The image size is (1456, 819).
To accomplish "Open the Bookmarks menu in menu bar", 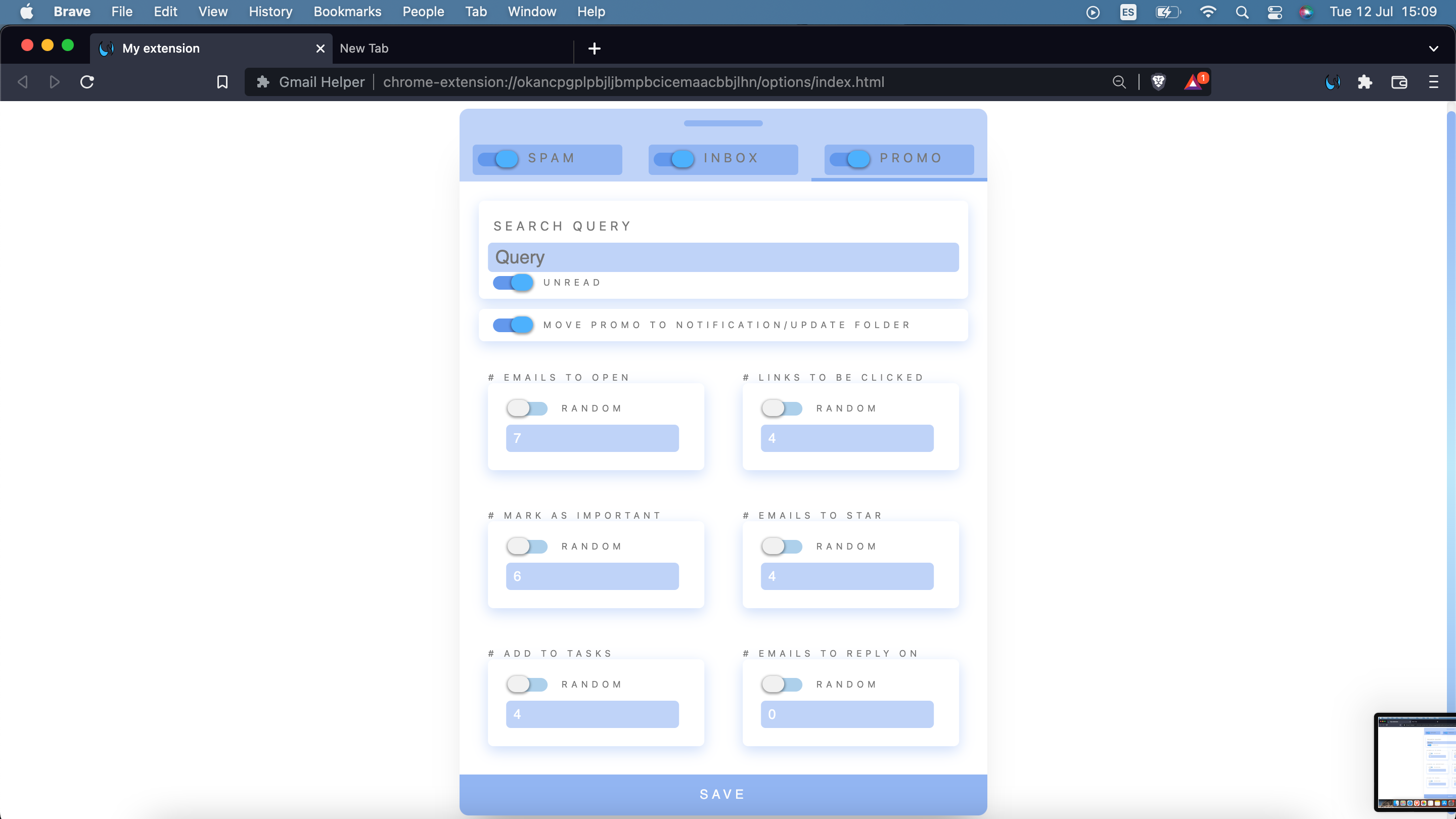I will click(347, 12).
